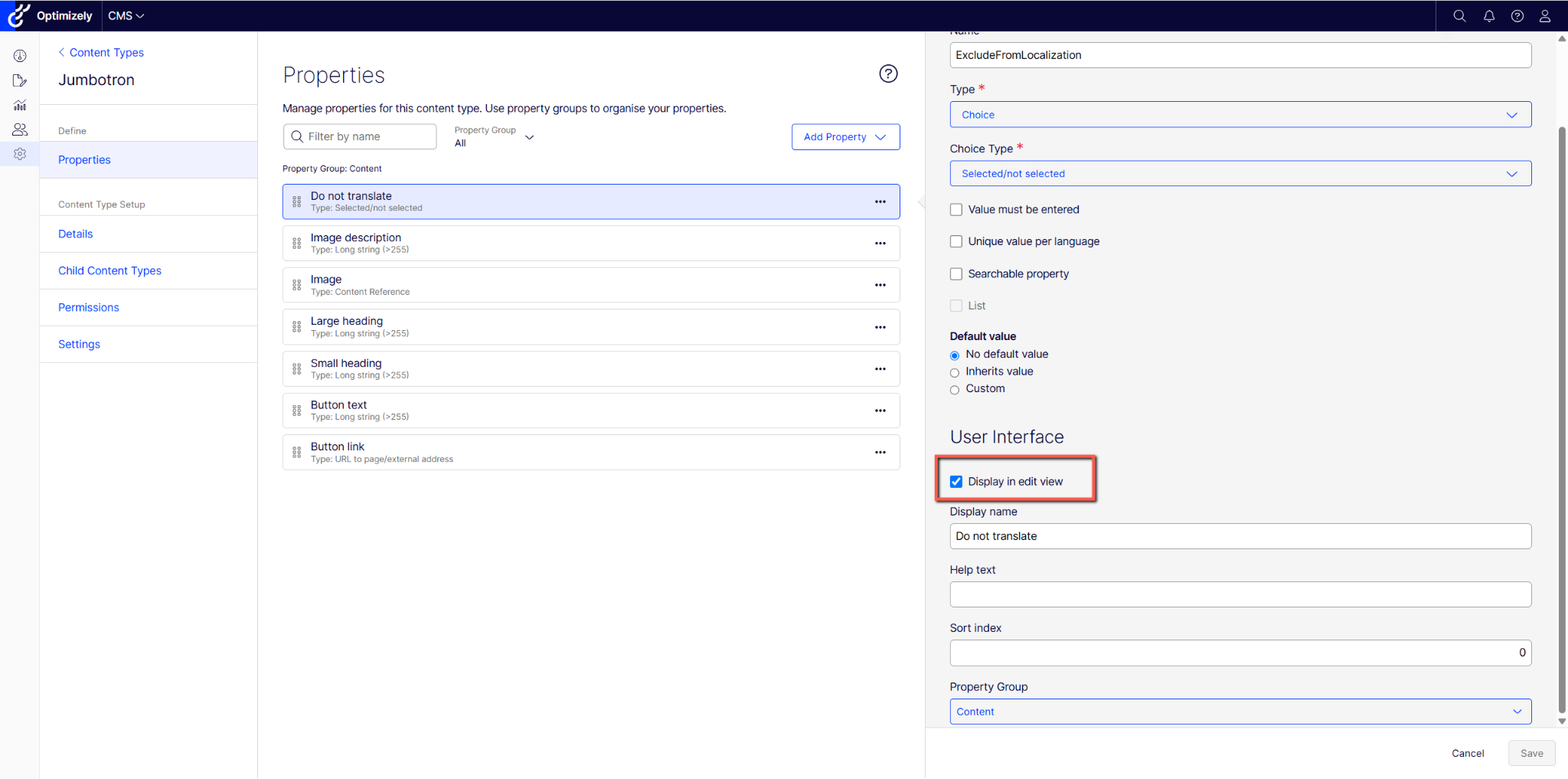Click the property panel vertical scrollbar
Screen dimensions: 1568x779
[x=1562, y=420]
